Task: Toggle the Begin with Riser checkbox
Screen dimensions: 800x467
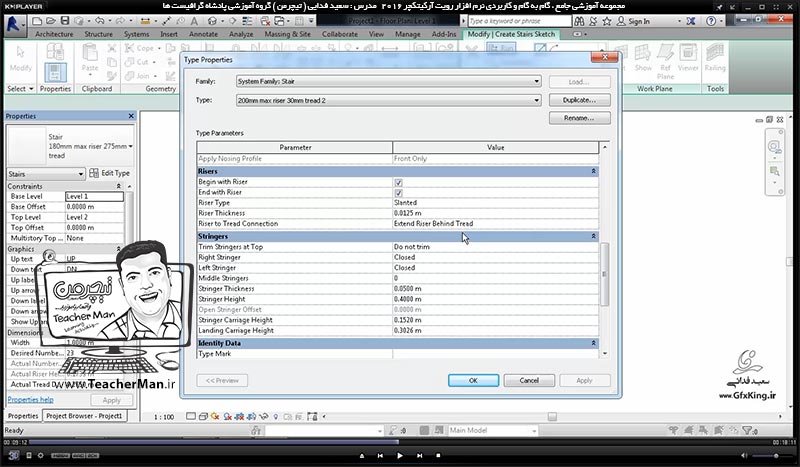Action: click(x=398, y=182)
